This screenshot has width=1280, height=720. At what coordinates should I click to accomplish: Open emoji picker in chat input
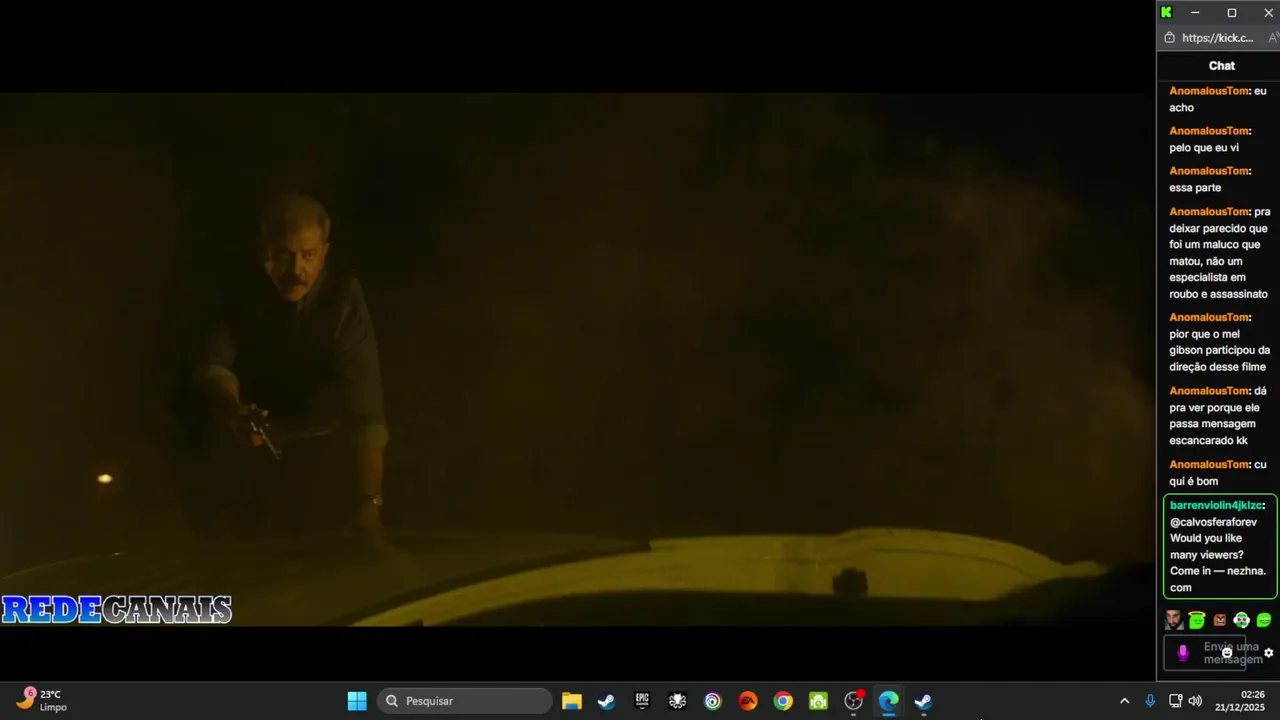[1227, 653]
